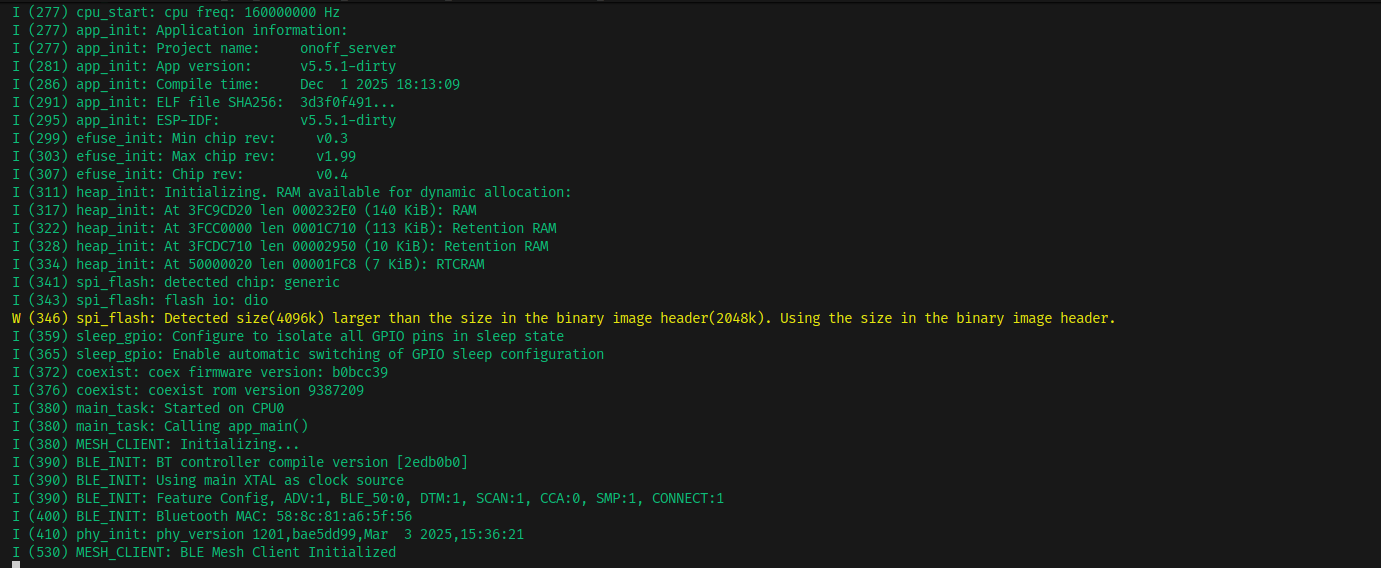The image size is (1381, 568).
Task: Click the yellow spi_flash warning line
Action: click(x=563, y=318)
